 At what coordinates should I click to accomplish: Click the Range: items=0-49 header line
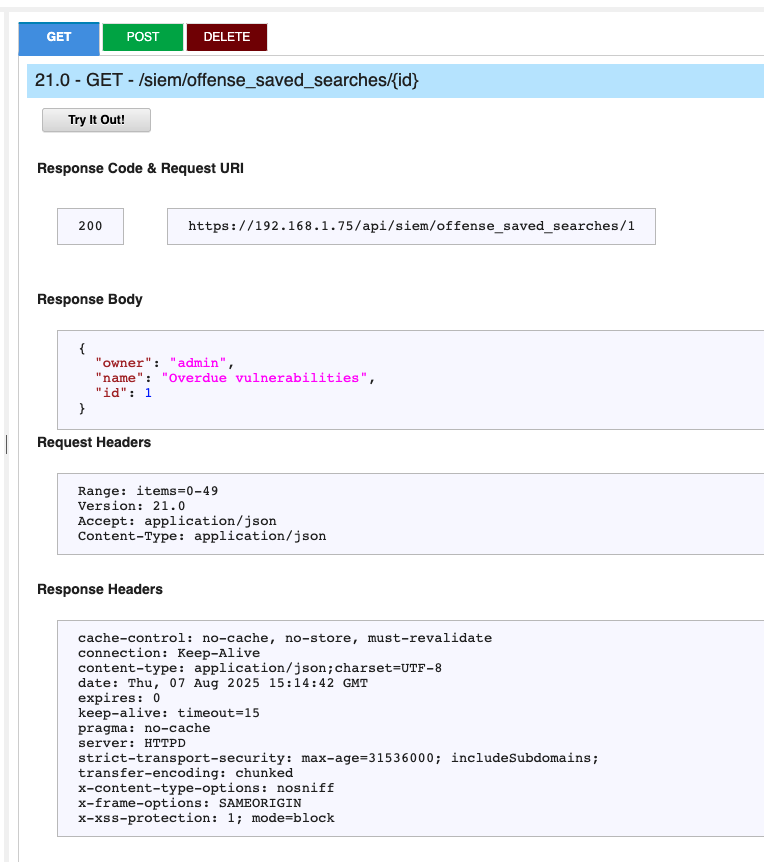(148, 490)
